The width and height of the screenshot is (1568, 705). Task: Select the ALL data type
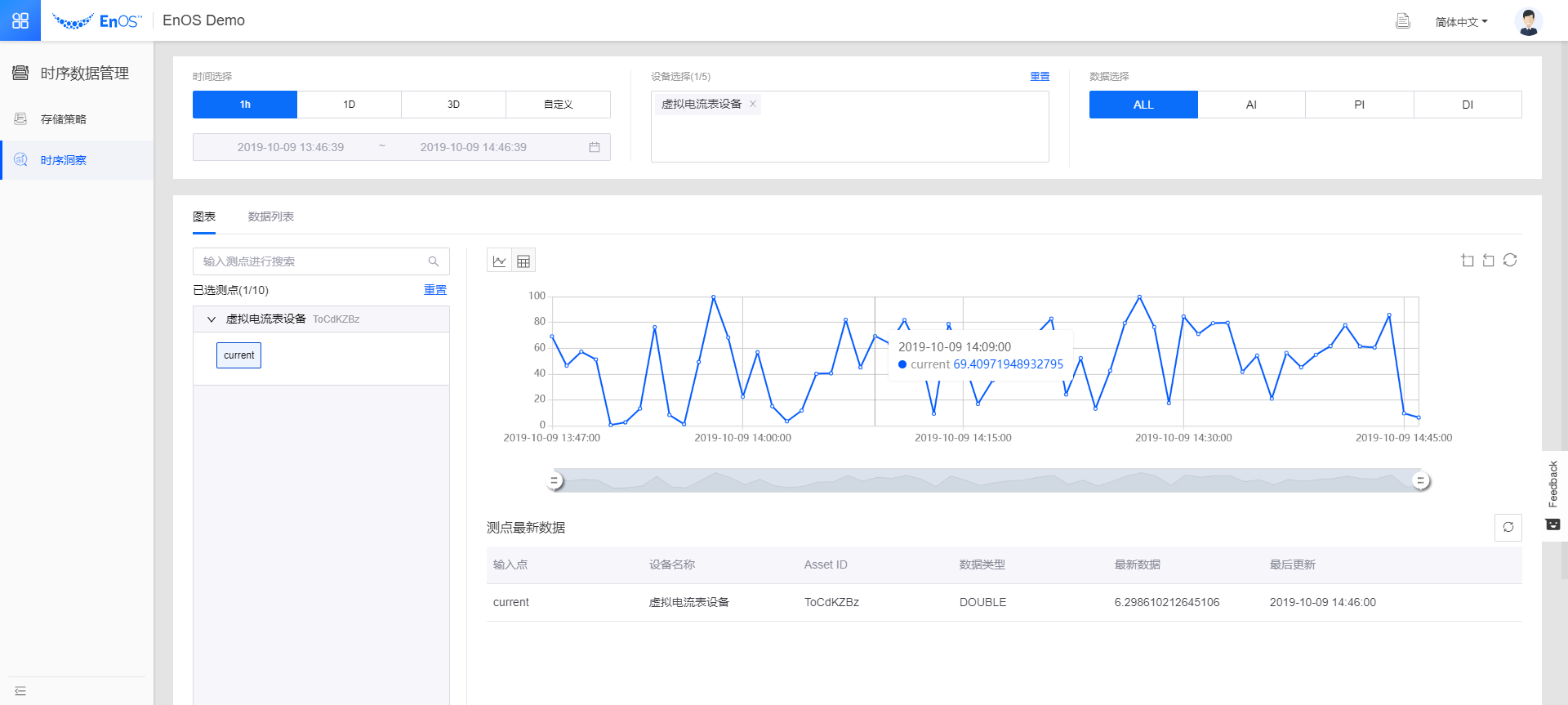click(x=1143, y=105)
